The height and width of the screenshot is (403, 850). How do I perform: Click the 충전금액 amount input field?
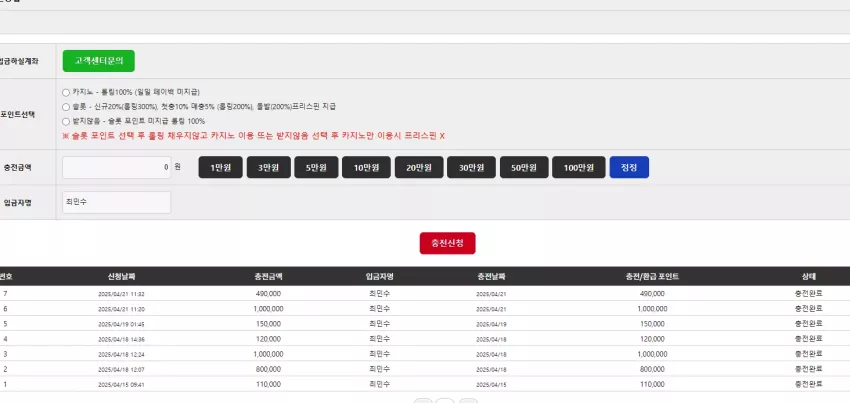coord(117,168)
